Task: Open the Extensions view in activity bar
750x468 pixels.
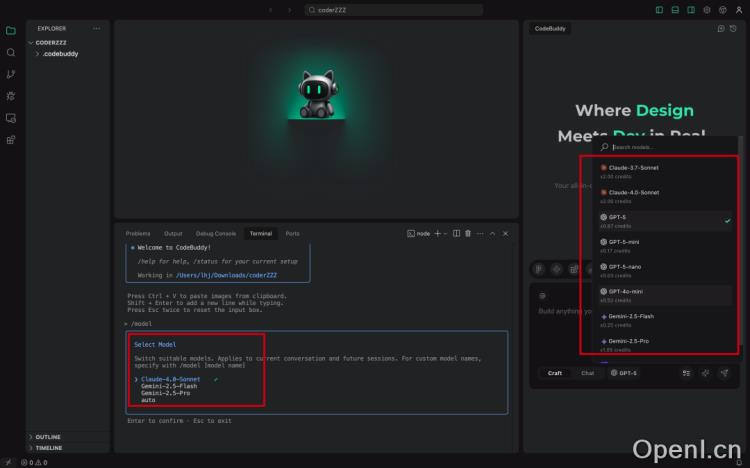Action: [11, 140]
